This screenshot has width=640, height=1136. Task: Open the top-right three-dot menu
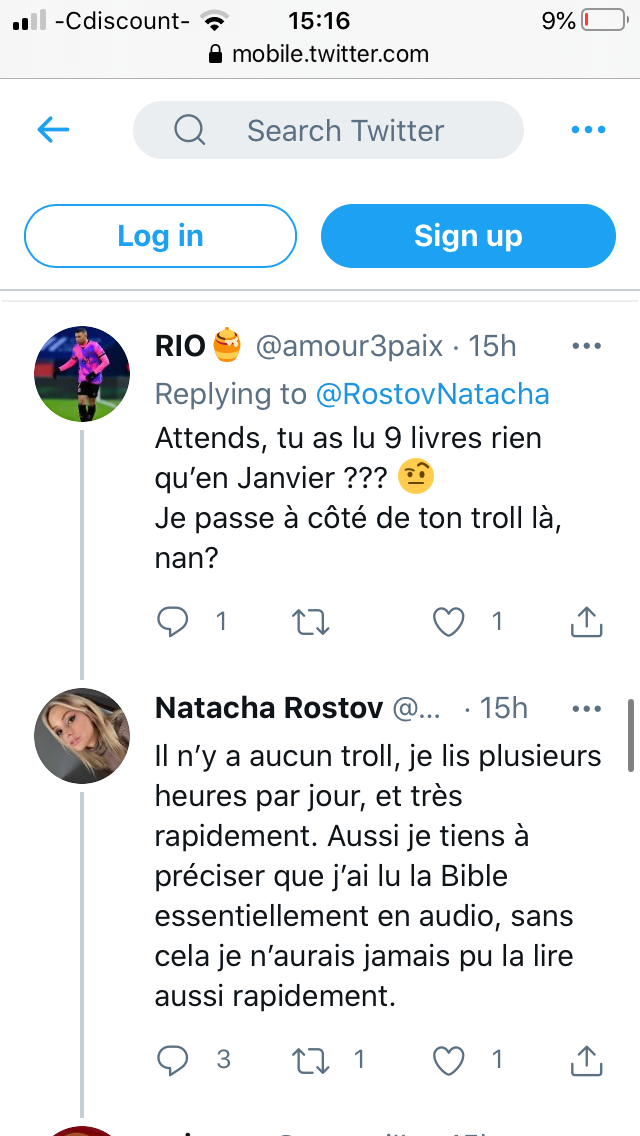pyautogui.click(x=588, y=130)
